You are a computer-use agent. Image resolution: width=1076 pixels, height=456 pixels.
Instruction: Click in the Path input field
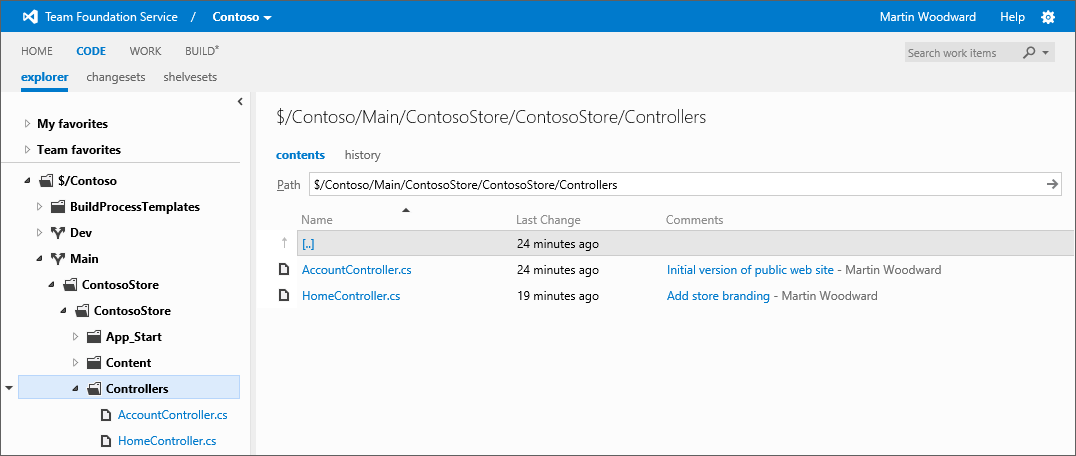point(676,184)
